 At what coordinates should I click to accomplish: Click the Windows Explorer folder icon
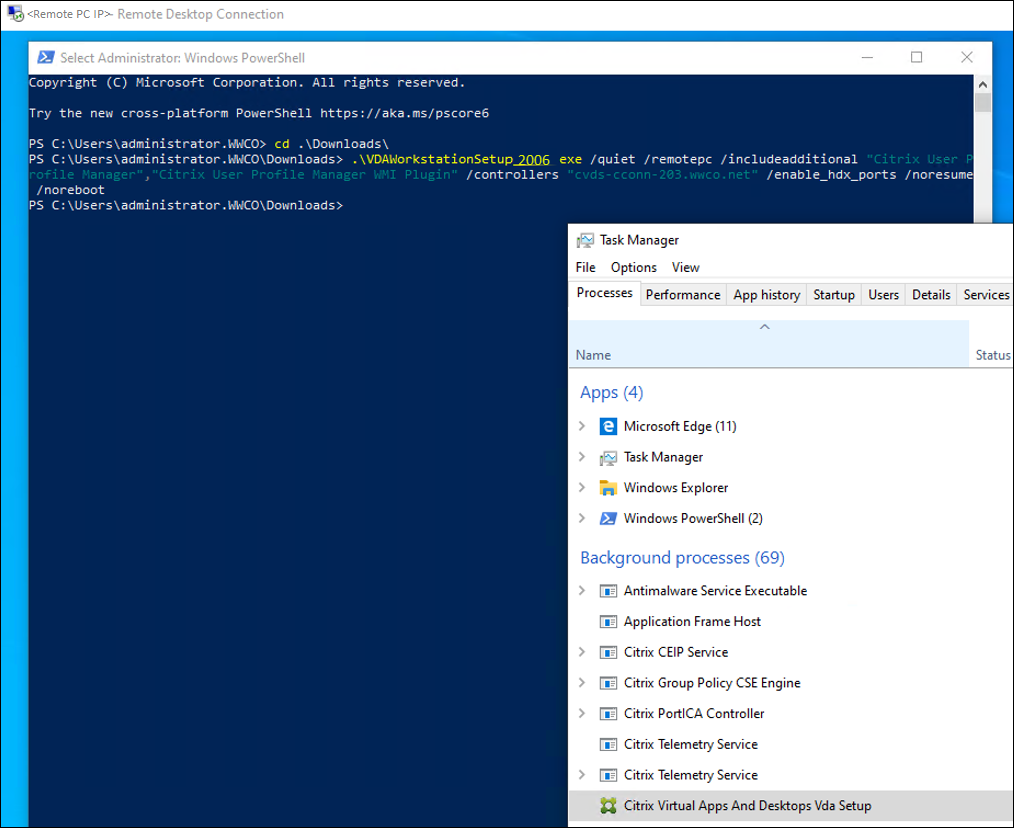[x=607, y=488]
